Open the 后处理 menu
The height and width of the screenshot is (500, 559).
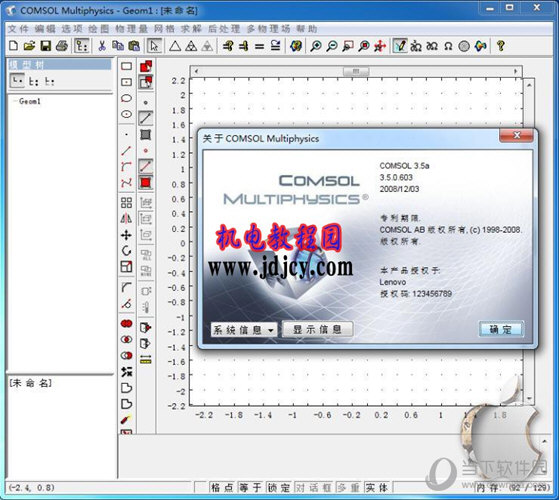click(x=224, y=29)
